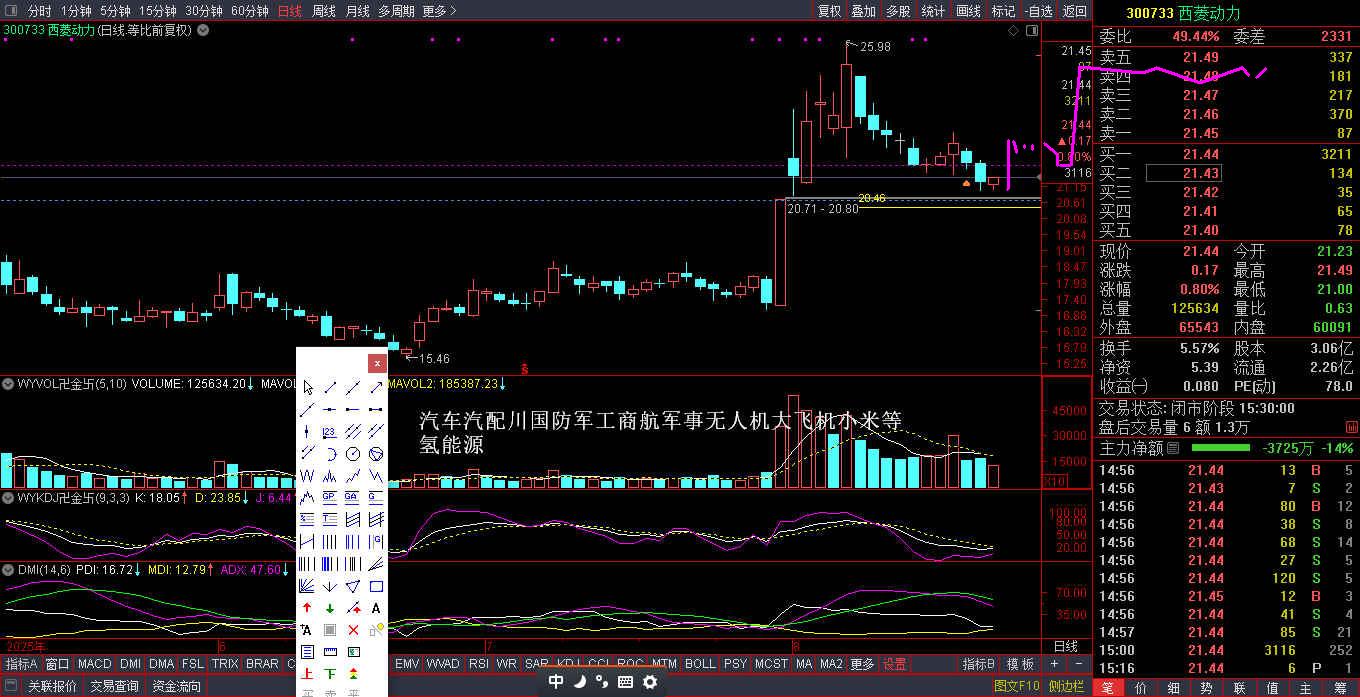Toggle the 统计 statistics button

click(x=933, y=11)
